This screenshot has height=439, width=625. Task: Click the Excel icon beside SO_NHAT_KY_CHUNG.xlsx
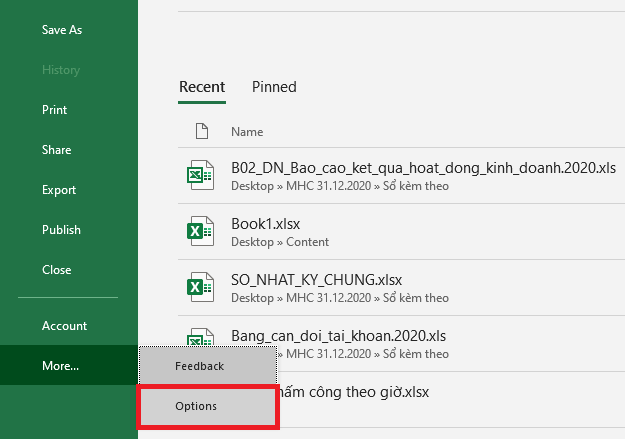(x=201, y=287)
